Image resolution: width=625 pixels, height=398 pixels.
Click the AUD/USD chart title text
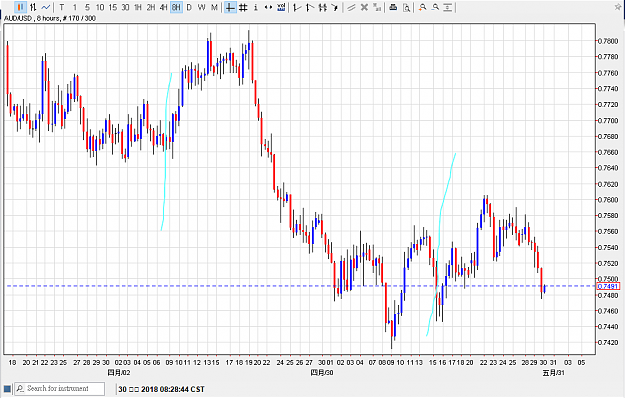(x=50, y=18)
